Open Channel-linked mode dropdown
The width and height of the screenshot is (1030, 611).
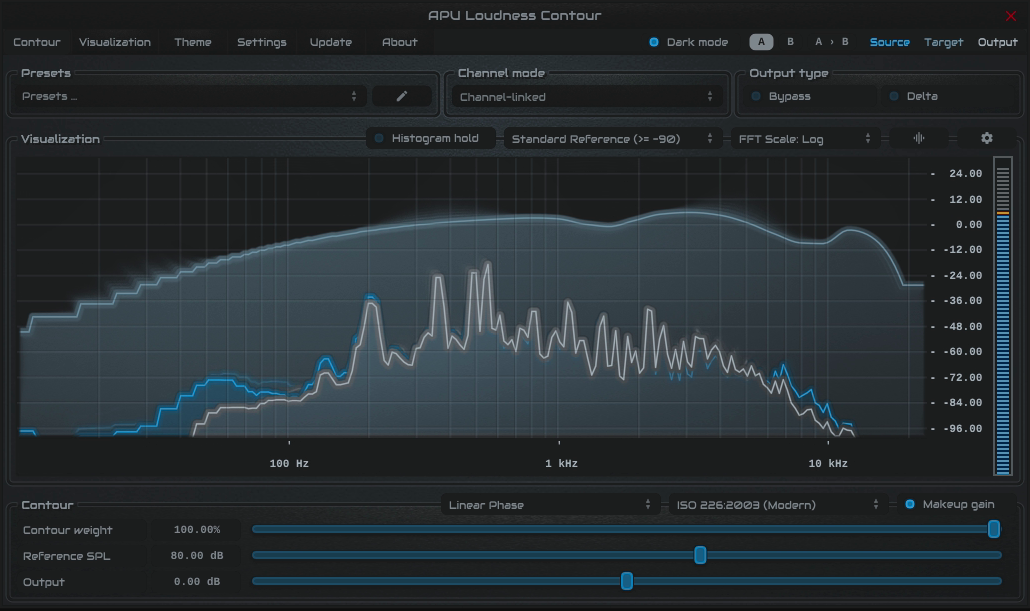tap(587, 97)
